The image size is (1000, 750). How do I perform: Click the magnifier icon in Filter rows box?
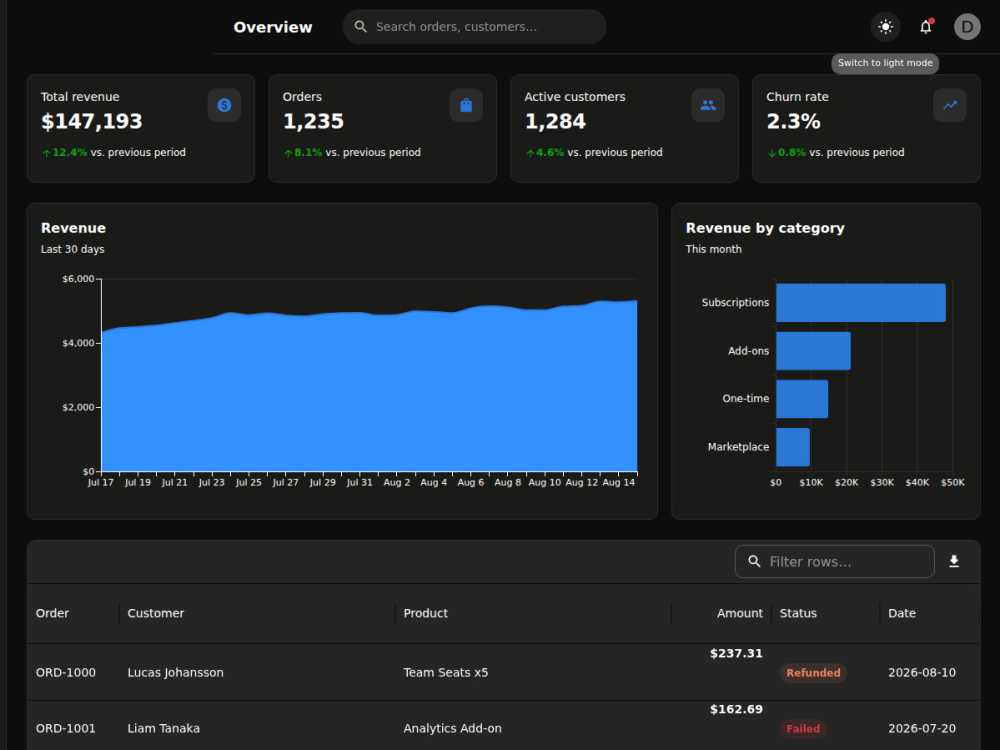point(754,561)
